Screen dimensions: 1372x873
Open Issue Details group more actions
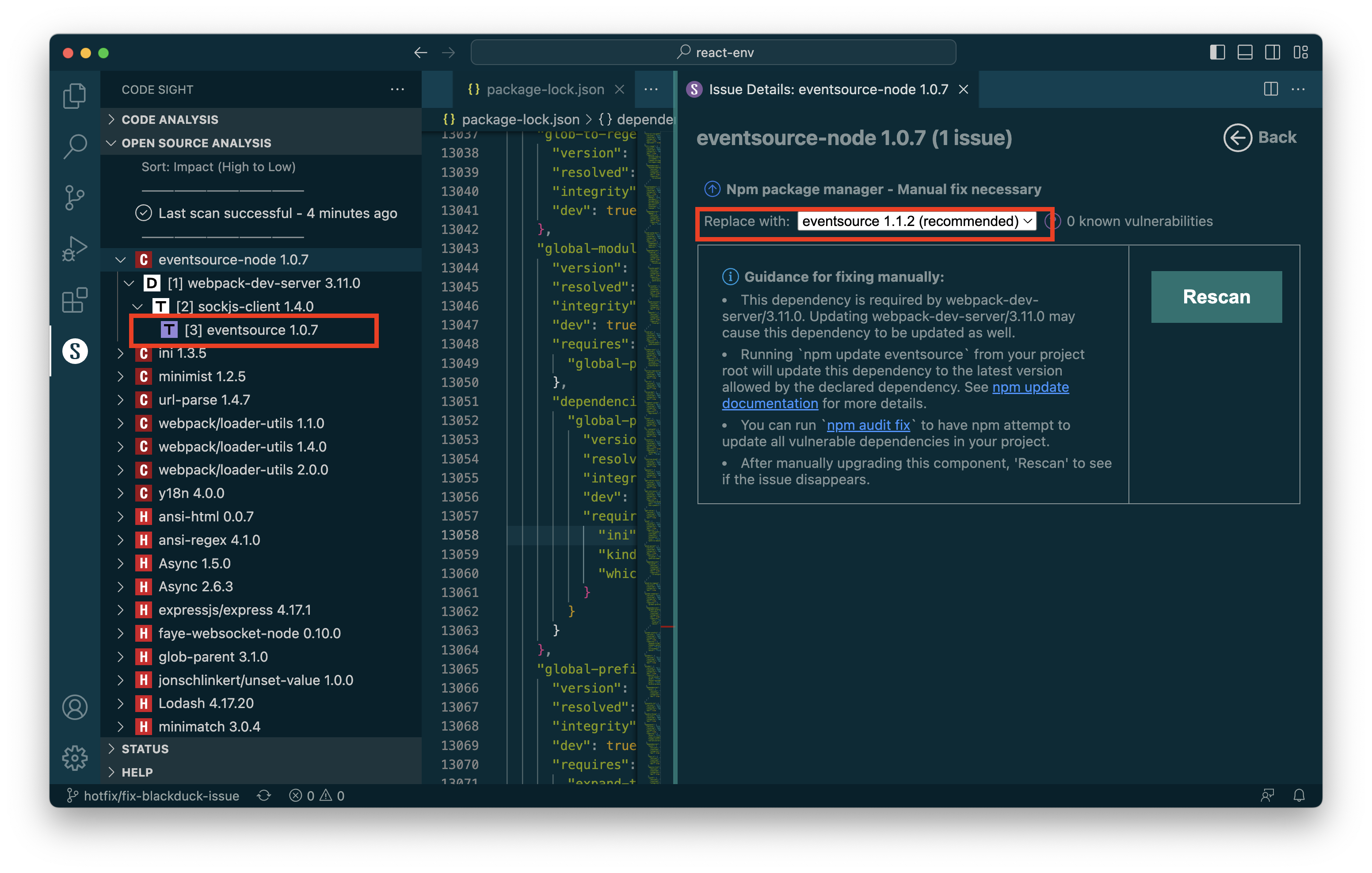(x=1299, y=89)
